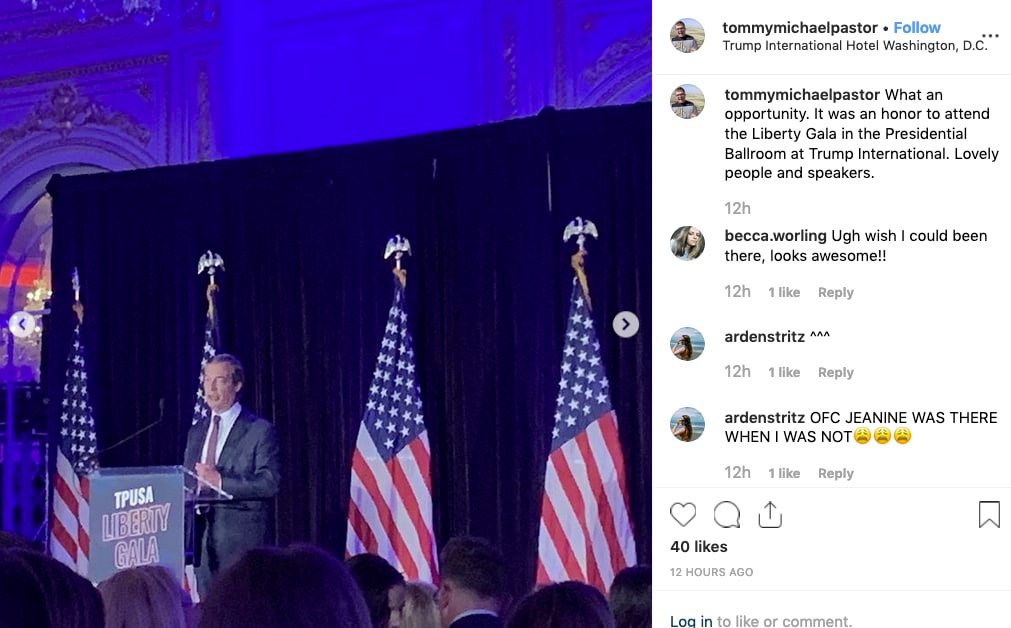Image resolution: width=1011 pixels, height=628 pixels.
Task: Open becca.worling profile picture
Action: pyautogui.click(x=687, y=243)
